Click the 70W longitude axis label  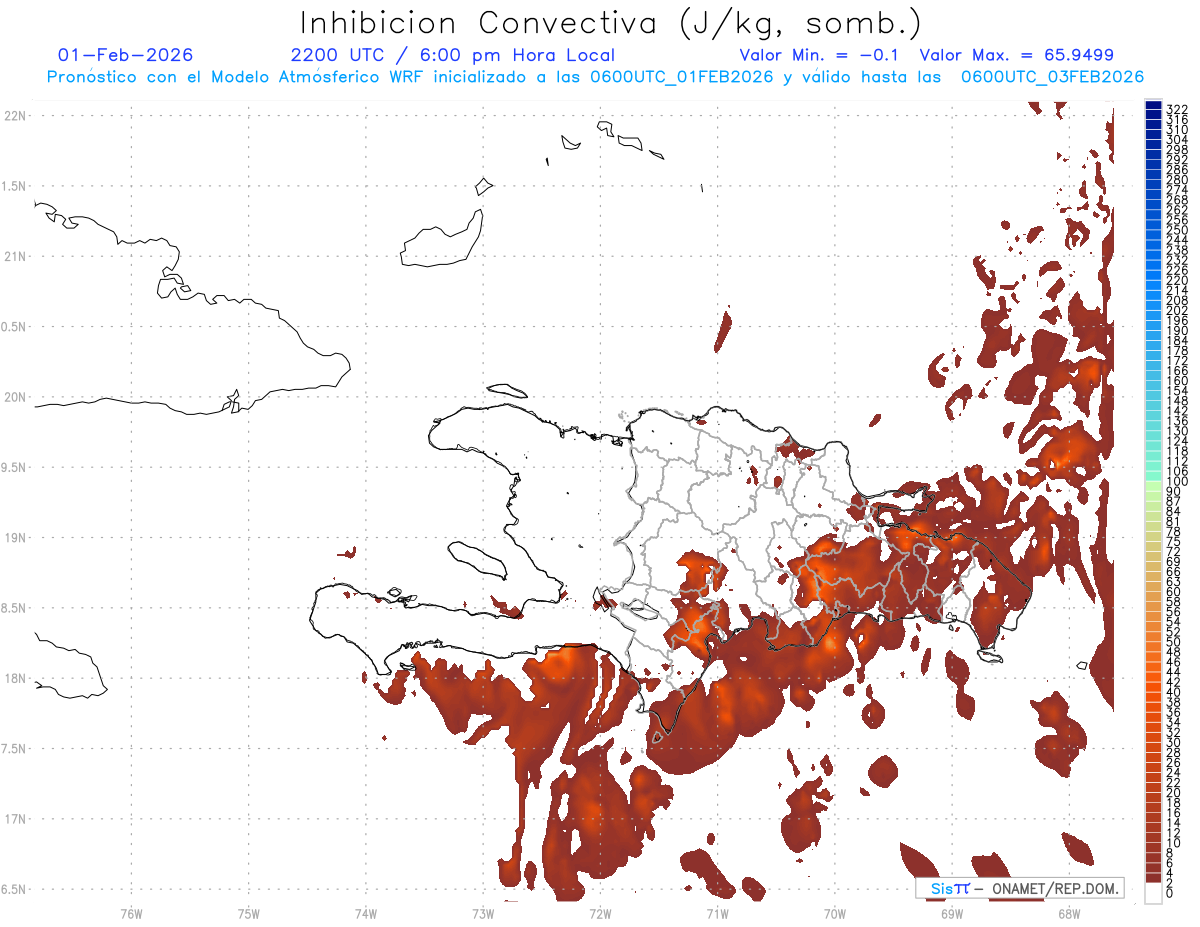pos(835,912)
